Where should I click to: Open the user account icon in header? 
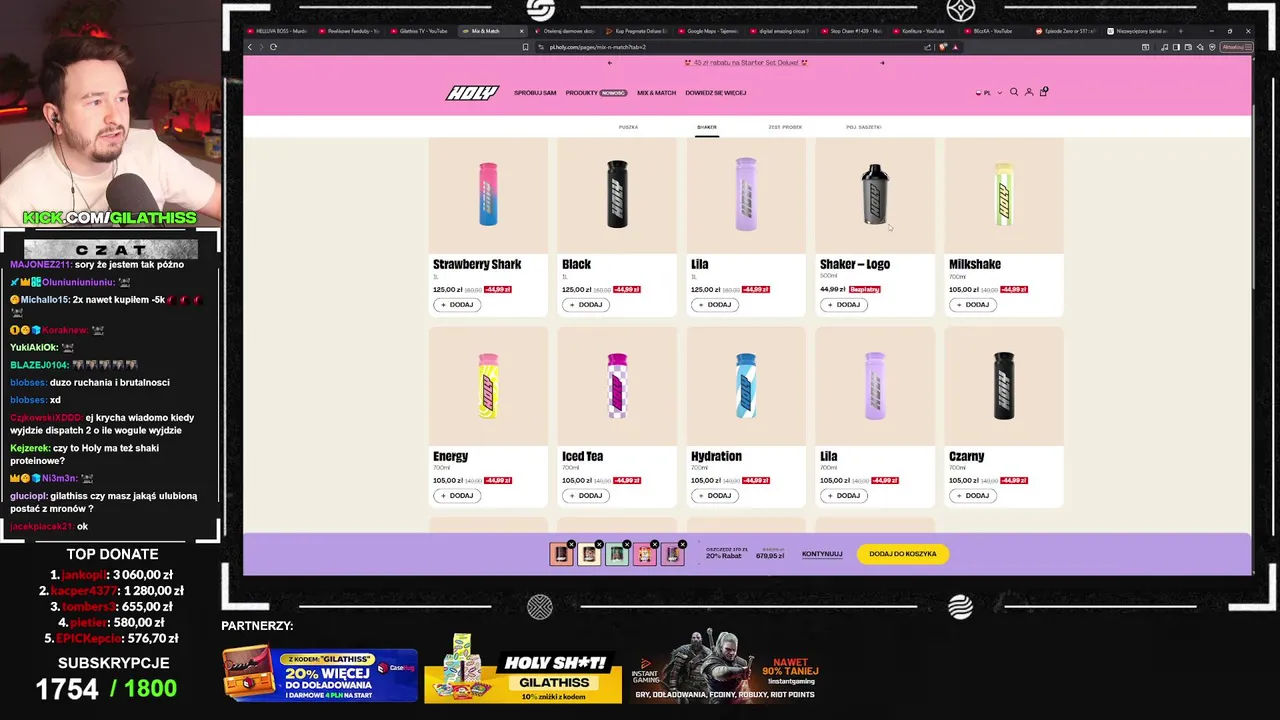point(1029,92)
